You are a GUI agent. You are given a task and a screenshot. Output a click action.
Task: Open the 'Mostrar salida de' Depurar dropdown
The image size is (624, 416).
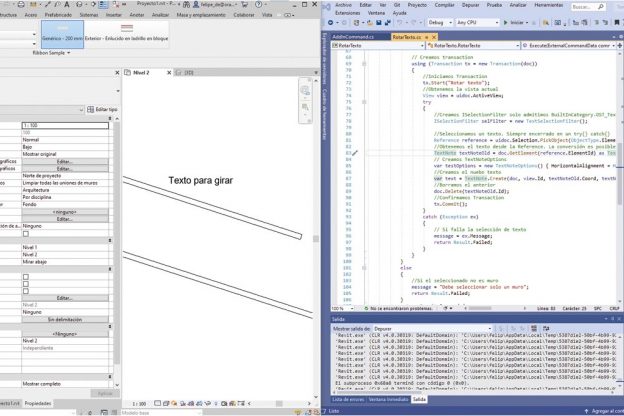(433, 328)
